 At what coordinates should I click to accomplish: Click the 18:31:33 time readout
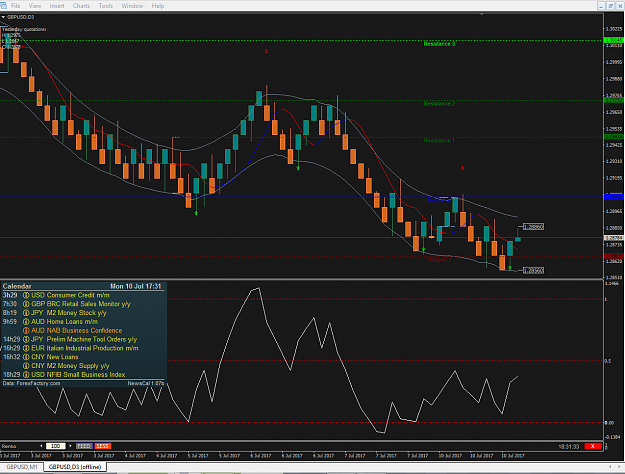(569, 446)
